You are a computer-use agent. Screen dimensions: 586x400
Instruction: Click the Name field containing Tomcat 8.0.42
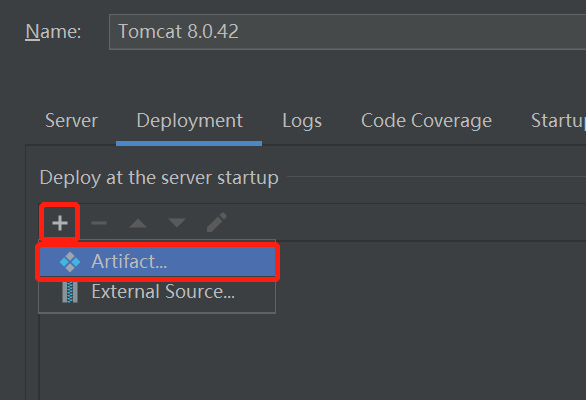click(x=348, y=32)
